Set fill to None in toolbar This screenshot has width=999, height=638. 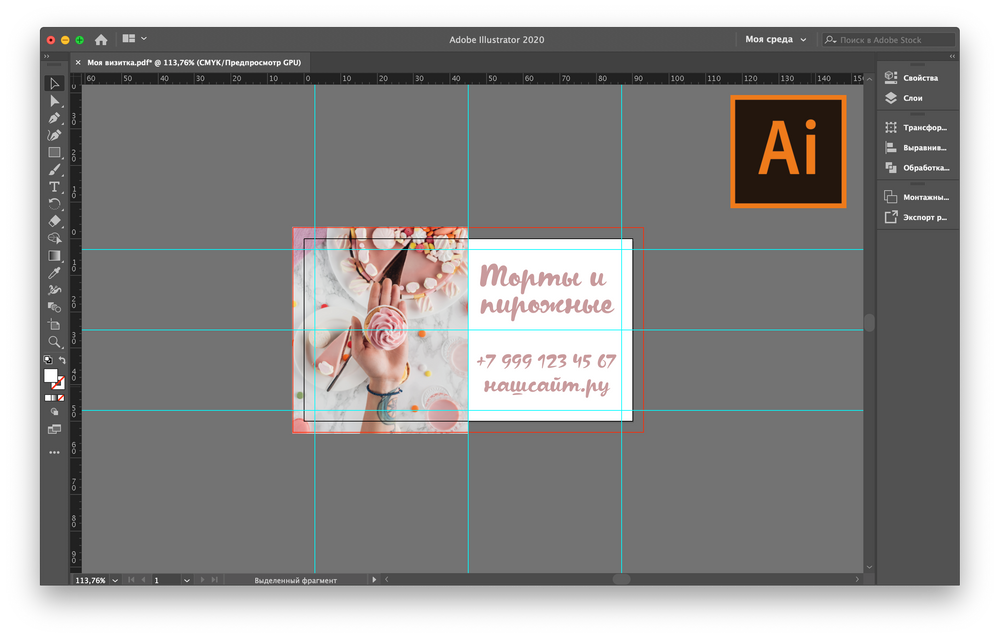coord(62,397)
